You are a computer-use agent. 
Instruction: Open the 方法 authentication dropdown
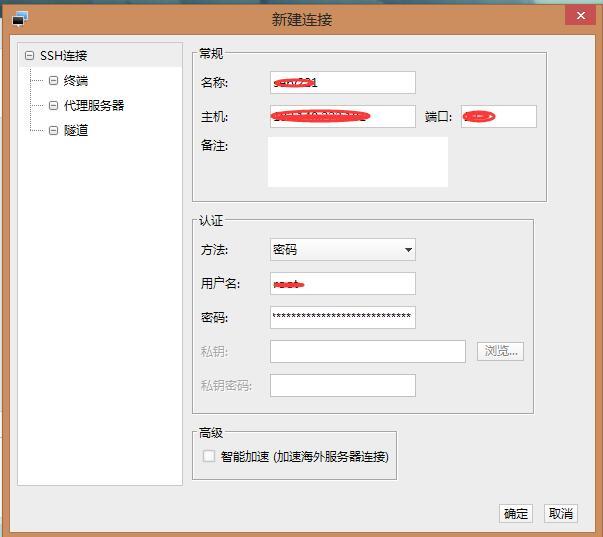pos(343,250)
